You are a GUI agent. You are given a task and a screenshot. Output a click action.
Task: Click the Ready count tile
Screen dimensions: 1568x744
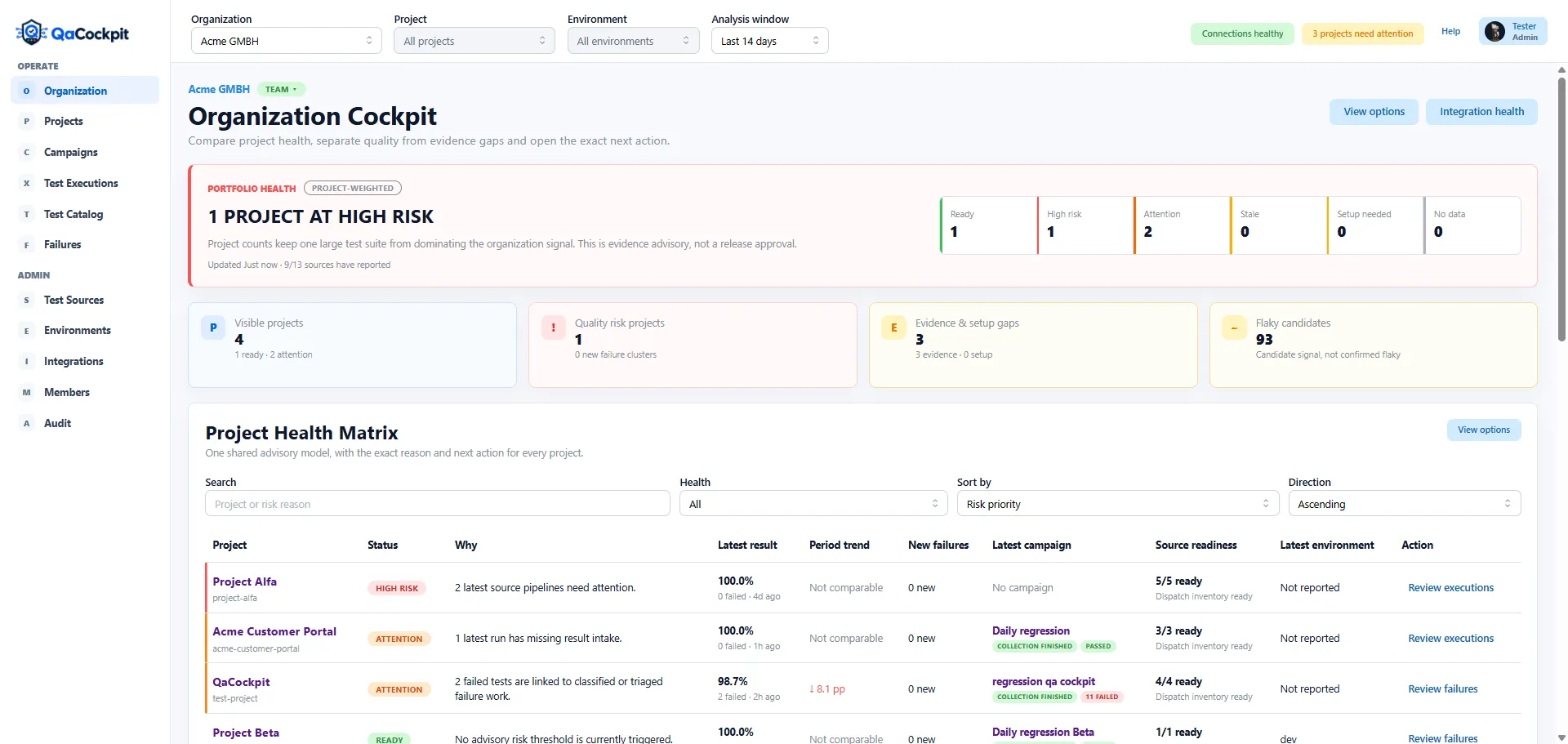988,225
